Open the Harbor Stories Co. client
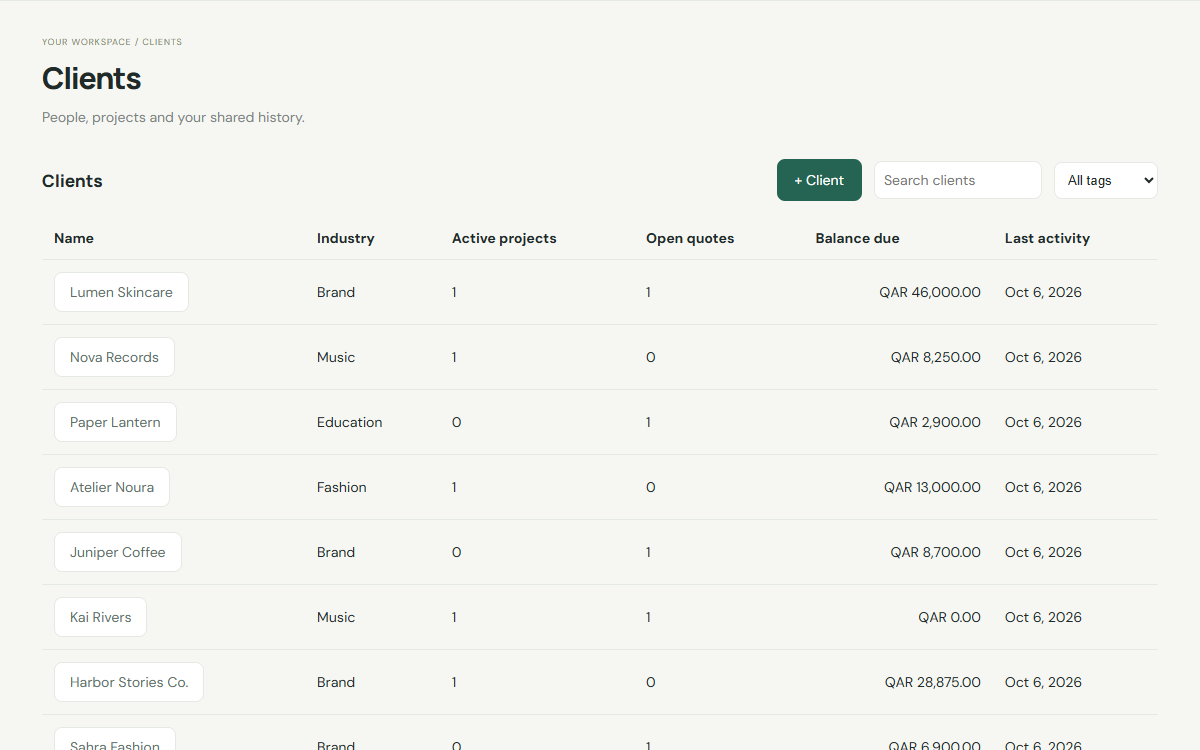The height and width of the screenshot is (750, 1200). [x=129, y=682]
